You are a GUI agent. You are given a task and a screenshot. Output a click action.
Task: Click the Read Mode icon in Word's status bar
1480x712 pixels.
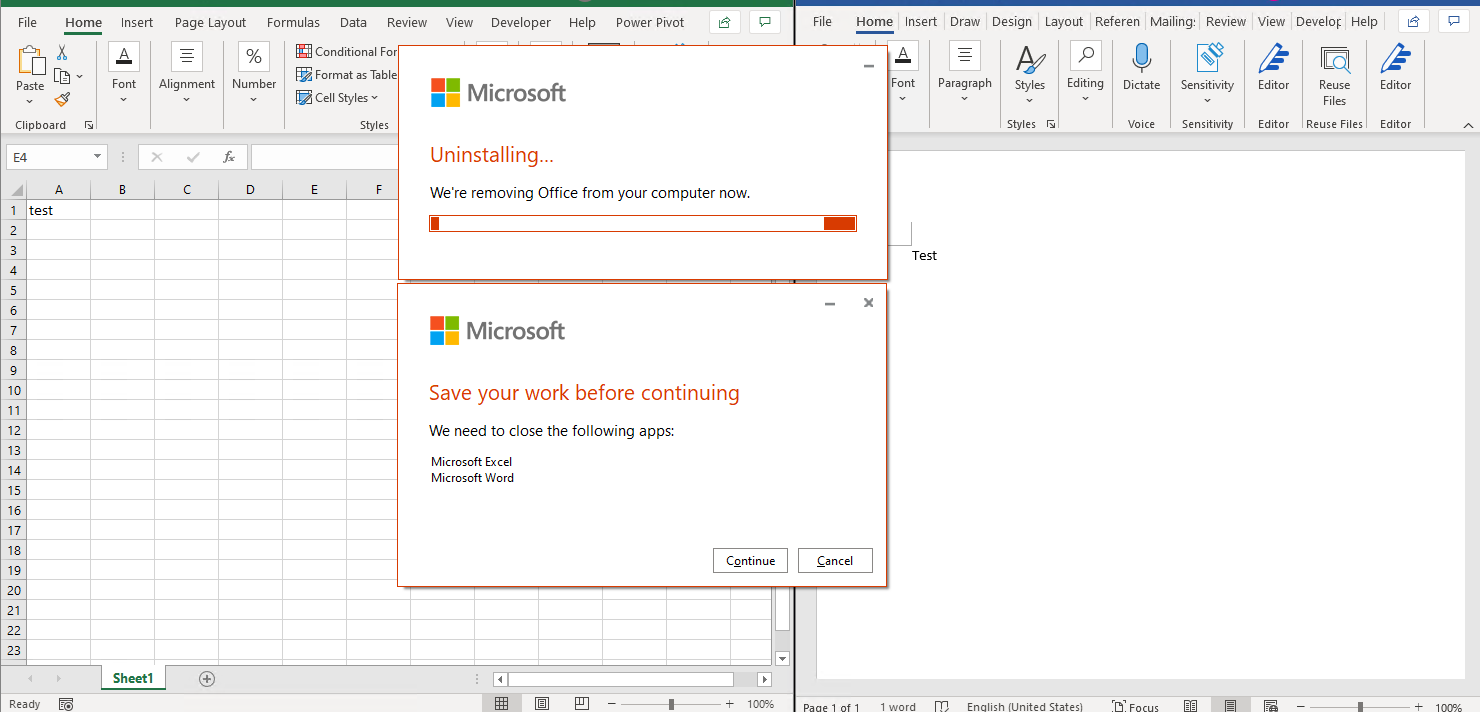point(1190,703)
